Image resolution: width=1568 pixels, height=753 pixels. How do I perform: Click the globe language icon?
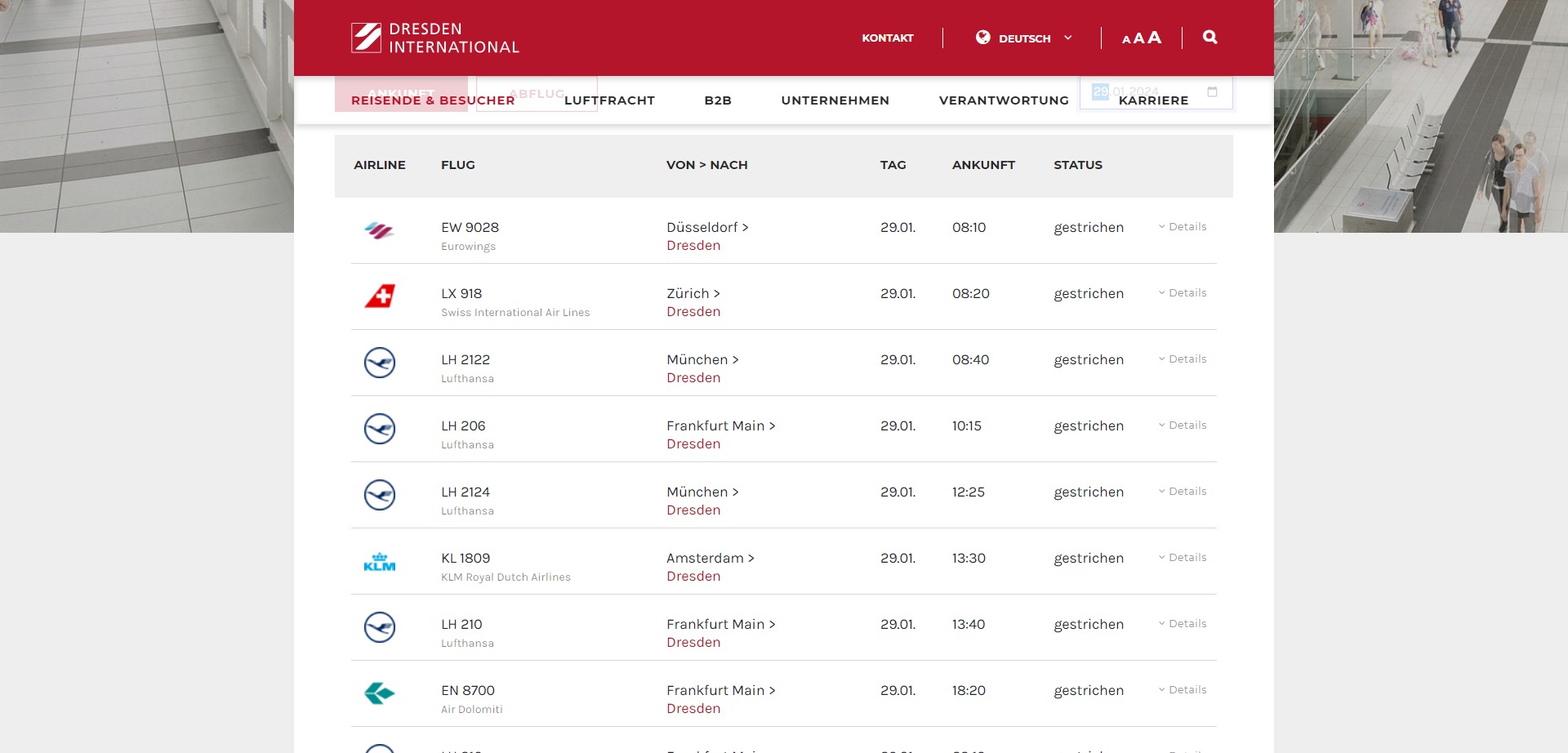(x=982, y=38)
